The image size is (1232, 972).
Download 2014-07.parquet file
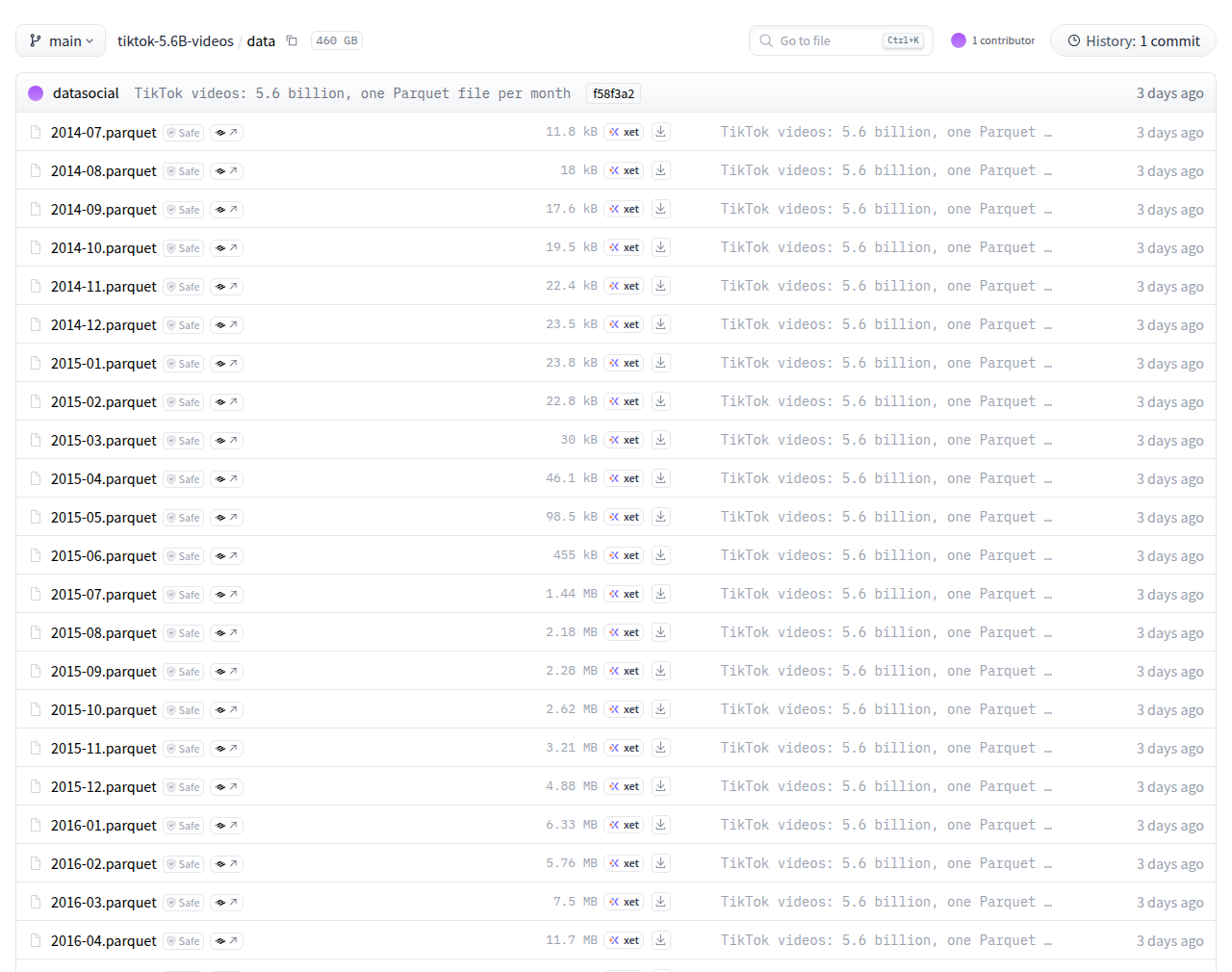pos(661,132)
